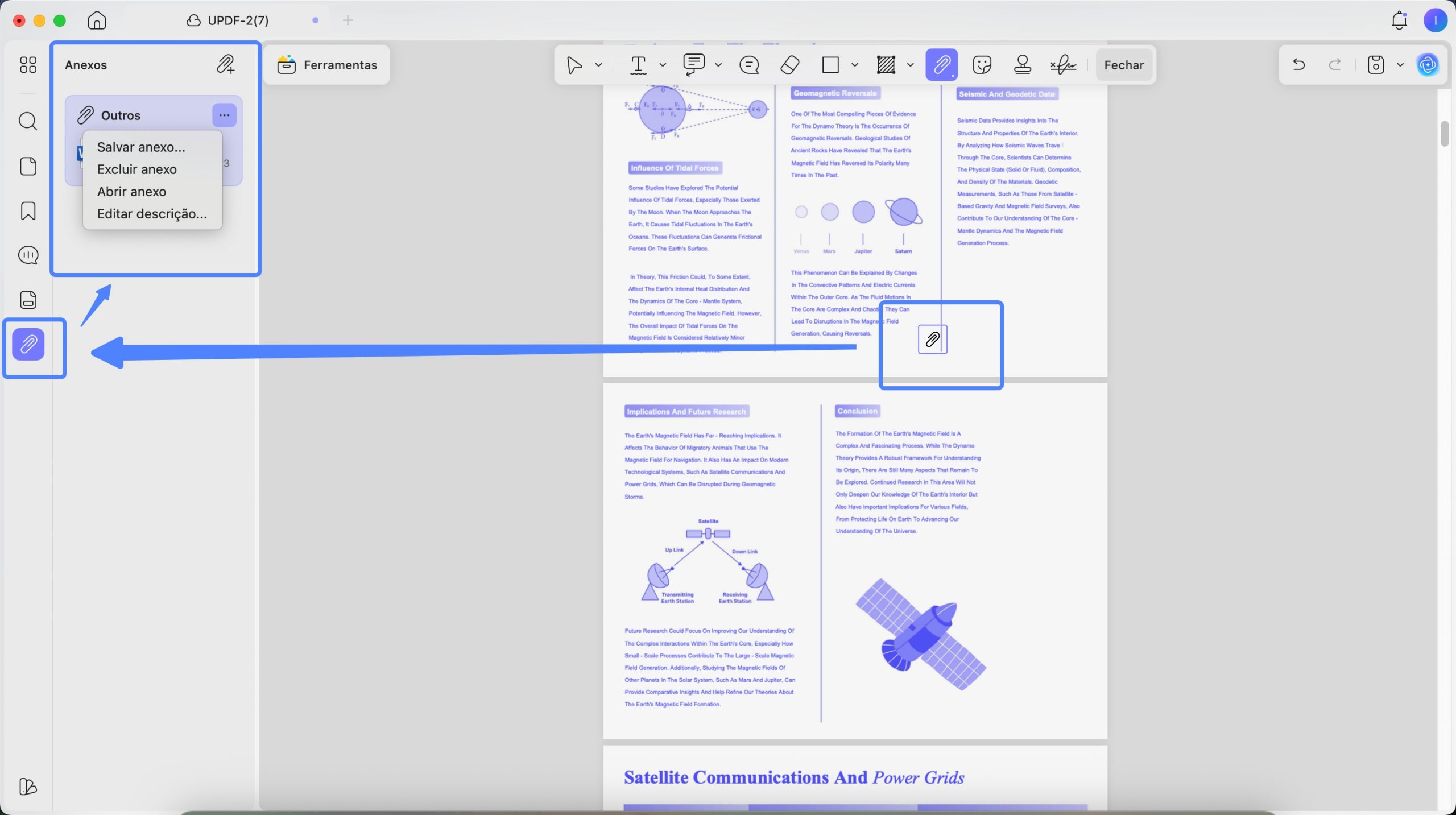This screenshot has width=1456, height=815.
Task: Open the user account avatar
Action: pyautogui.click(x=1436, y=20)
